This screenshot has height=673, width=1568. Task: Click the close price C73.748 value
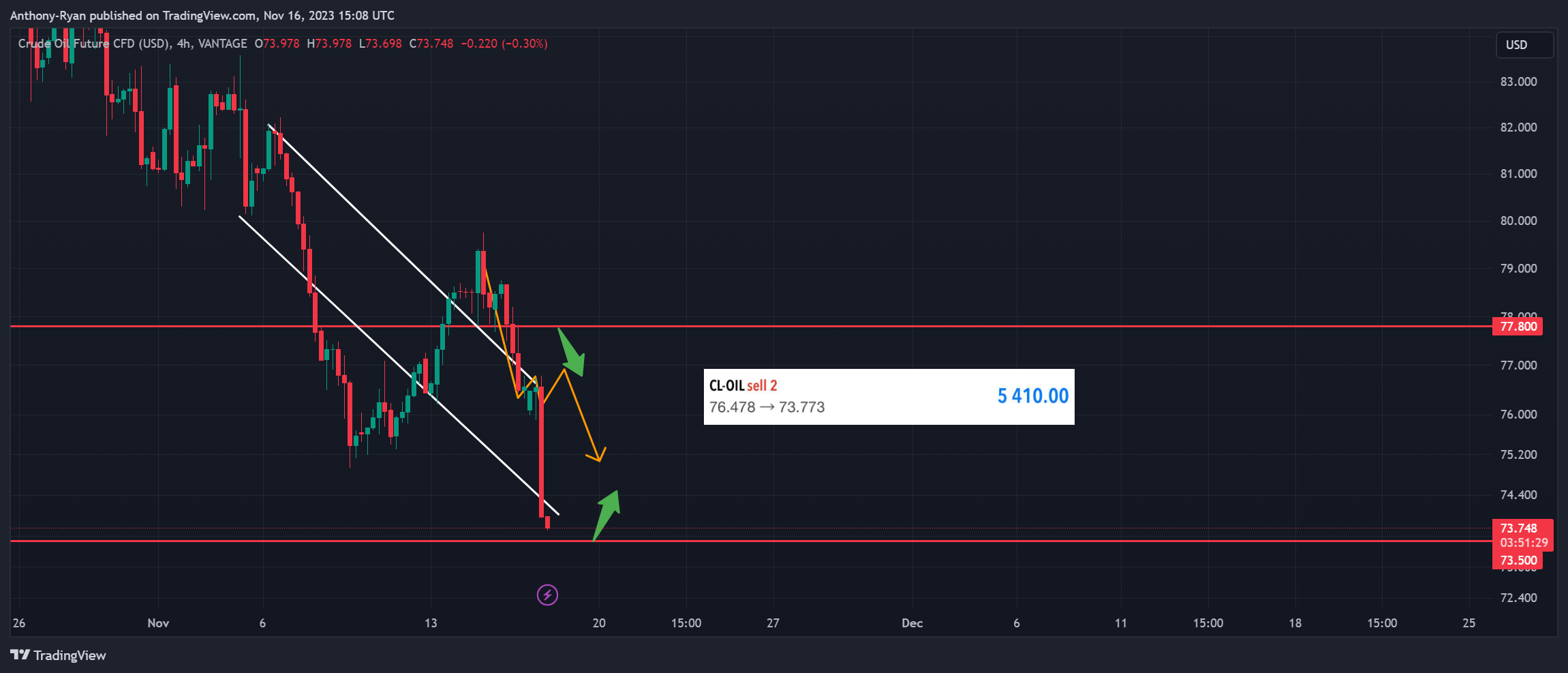[x=431, y=44]
